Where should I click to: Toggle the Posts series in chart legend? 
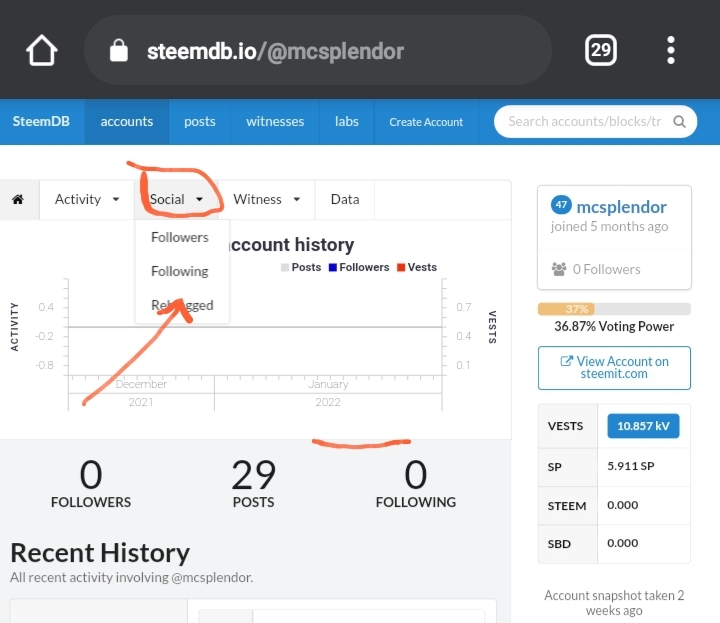(x=301, y=267)
